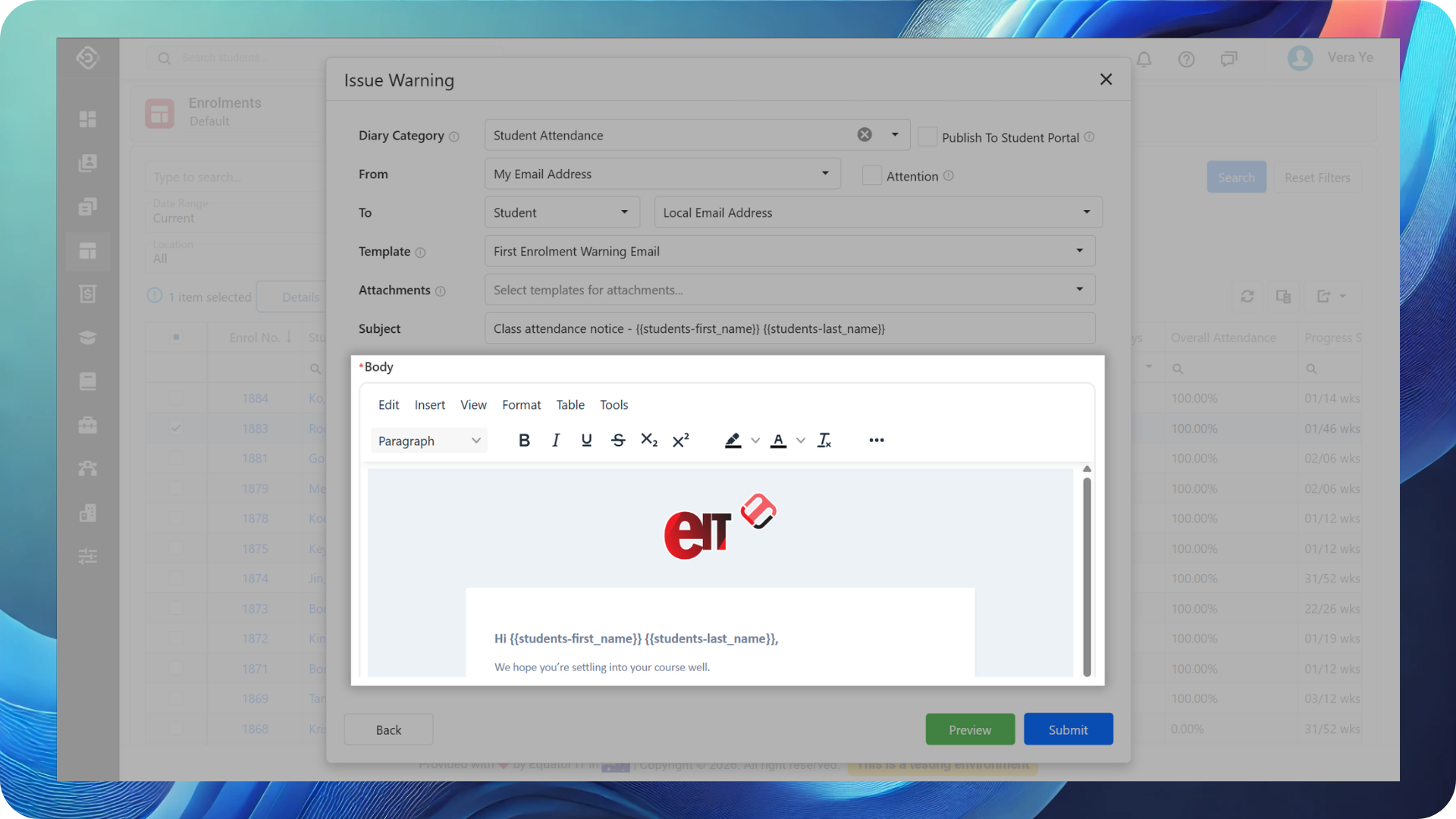Click the Submit button
This screenshot has width=1456, height=819.
(x=1068, y=730)
